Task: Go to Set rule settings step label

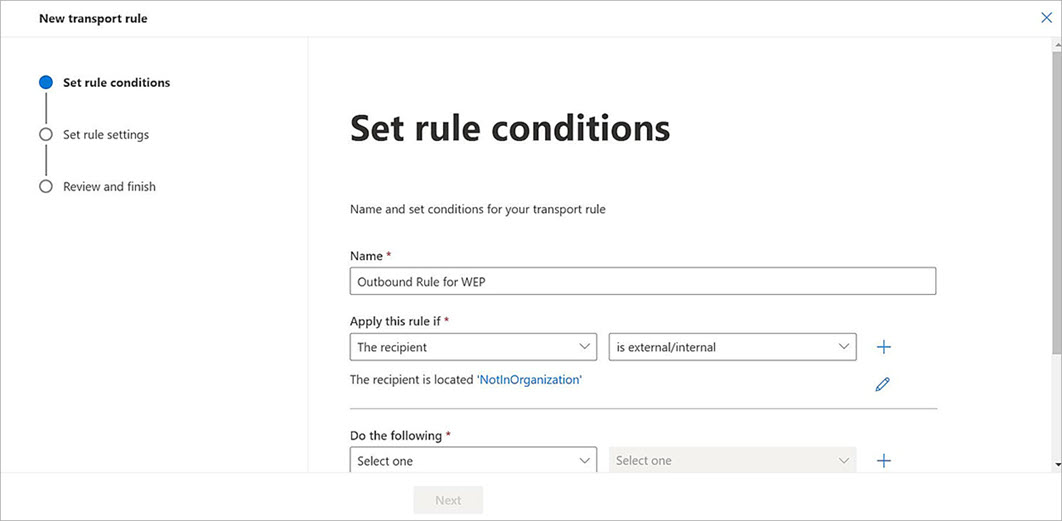Action: pyautogui.click(x=106, y=135)
